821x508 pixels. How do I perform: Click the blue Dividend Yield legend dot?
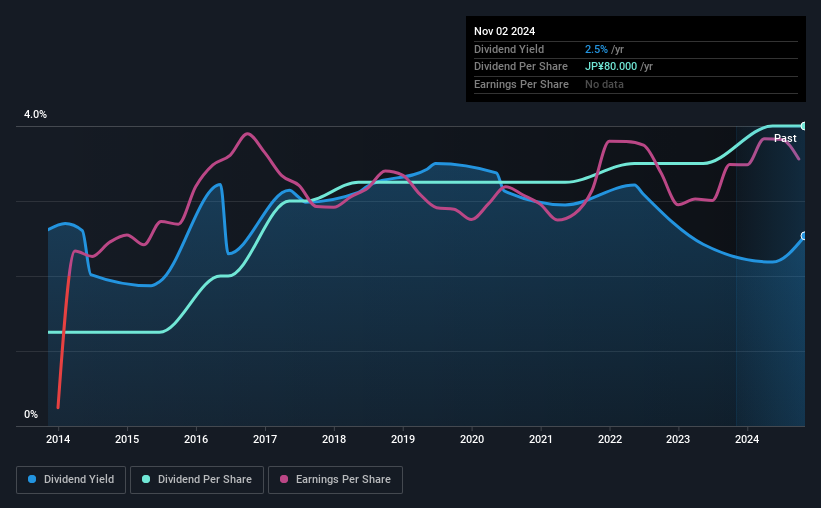pos(32,479)
